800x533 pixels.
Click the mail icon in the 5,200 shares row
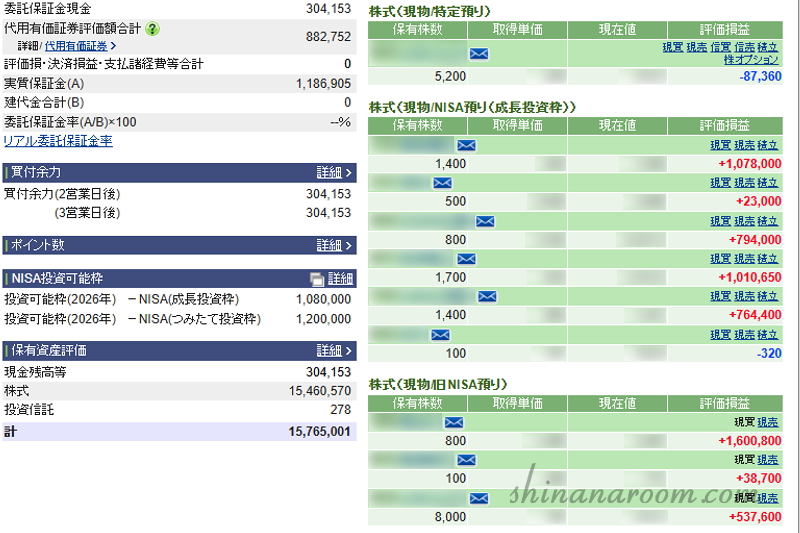pos(478,53)
